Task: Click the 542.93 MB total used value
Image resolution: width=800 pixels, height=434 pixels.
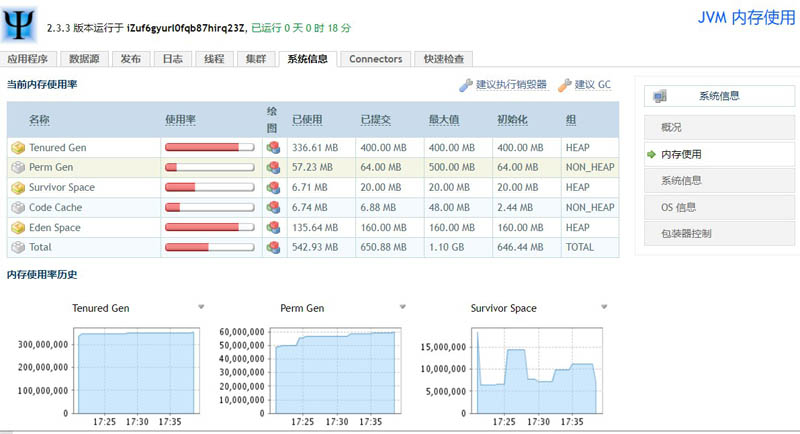Action: click(315, 247)
